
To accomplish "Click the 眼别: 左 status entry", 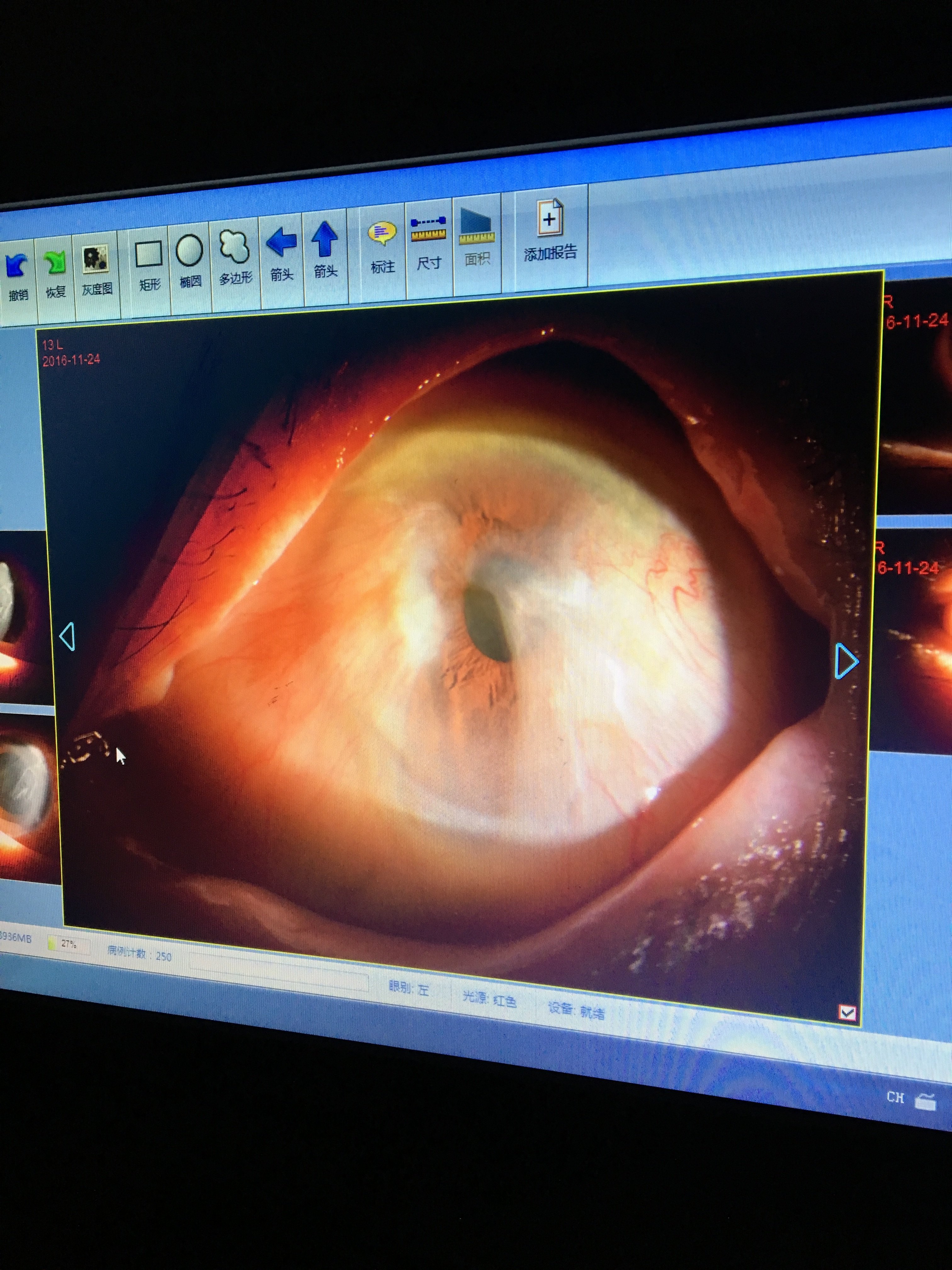I will click(409, 987).
